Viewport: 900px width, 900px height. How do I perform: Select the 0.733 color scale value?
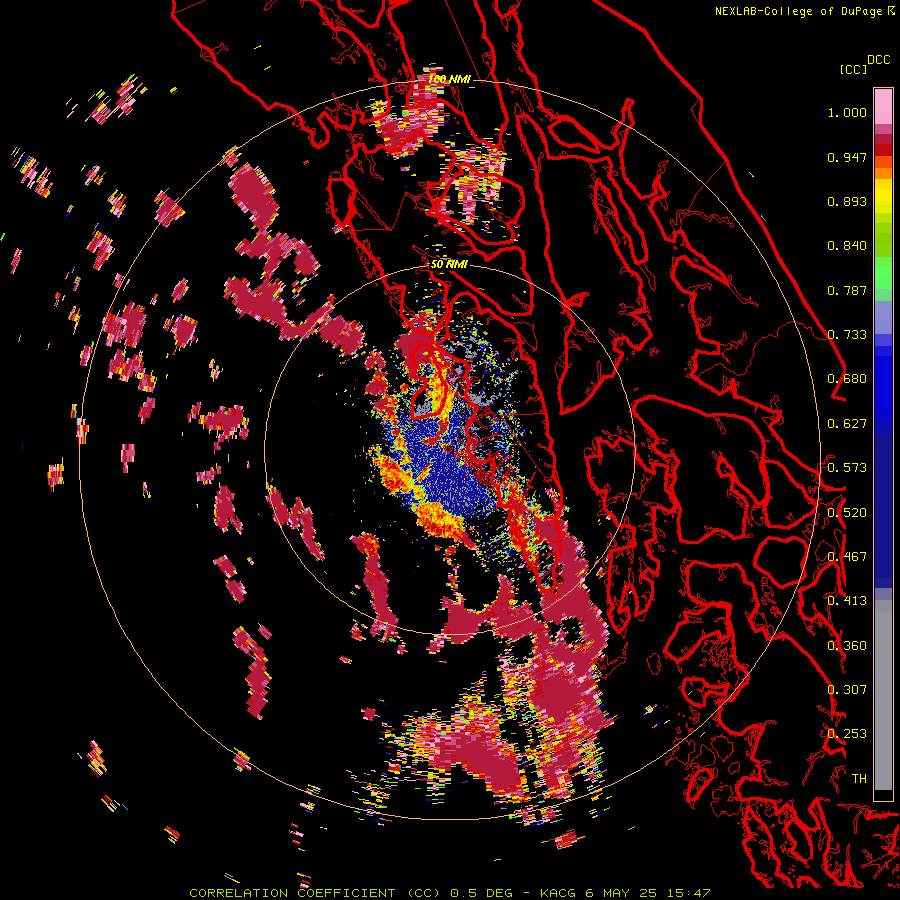point(847,335)
